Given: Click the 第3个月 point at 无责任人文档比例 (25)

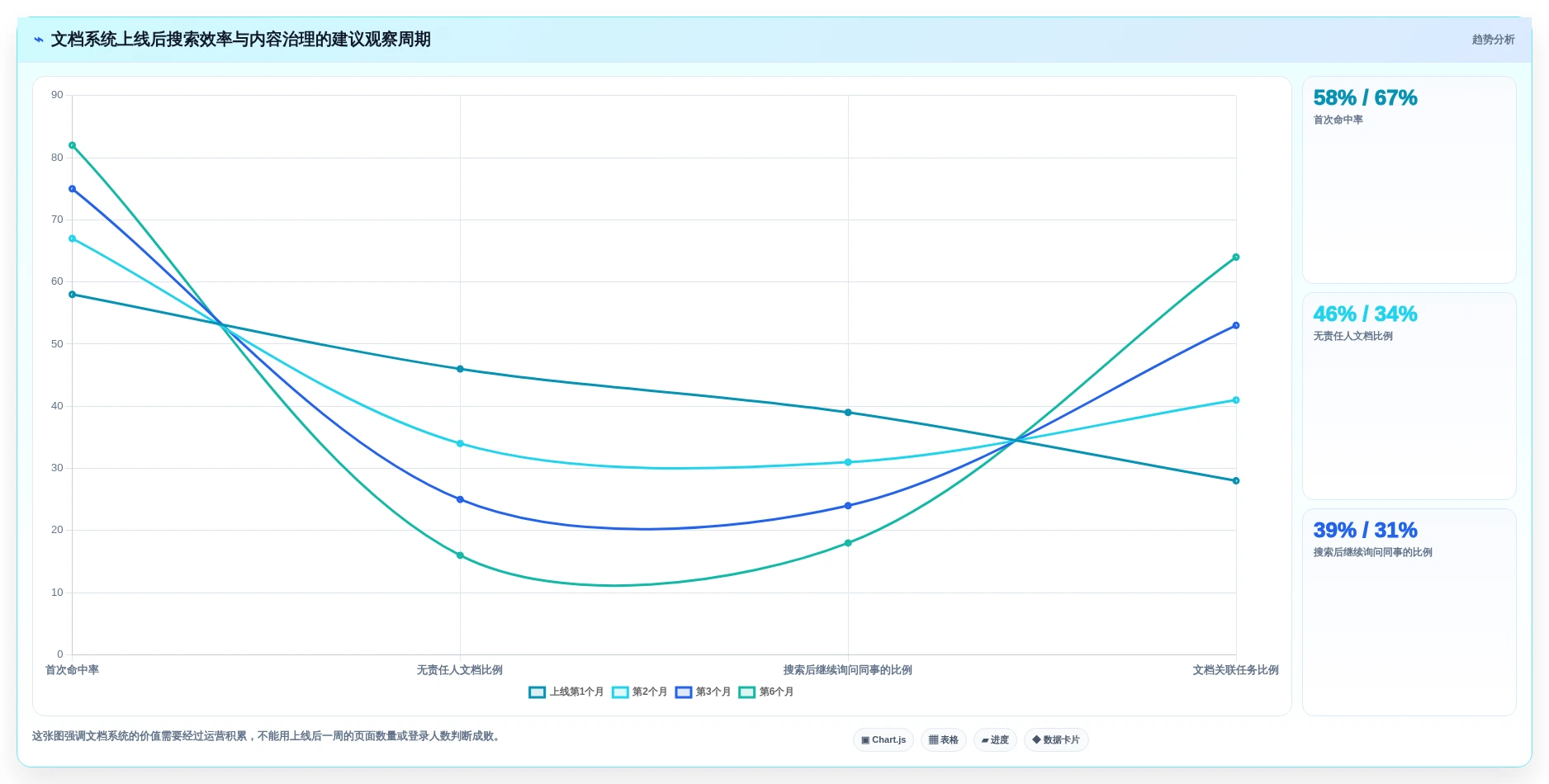Looking at the screenshot, I should (x=460, y=500).
